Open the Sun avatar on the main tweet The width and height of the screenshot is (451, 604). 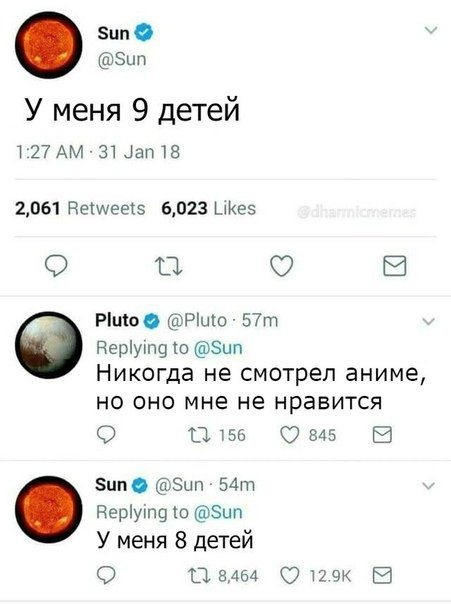click(49, 45)
